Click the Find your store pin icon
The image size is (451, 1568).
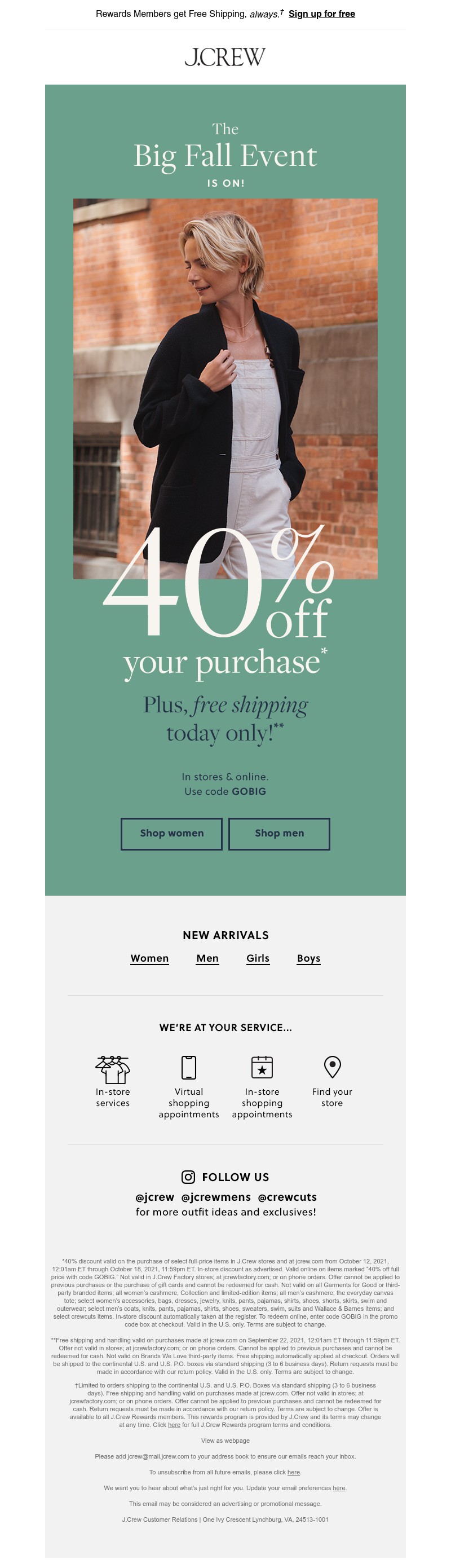[x=332, y=1067]
